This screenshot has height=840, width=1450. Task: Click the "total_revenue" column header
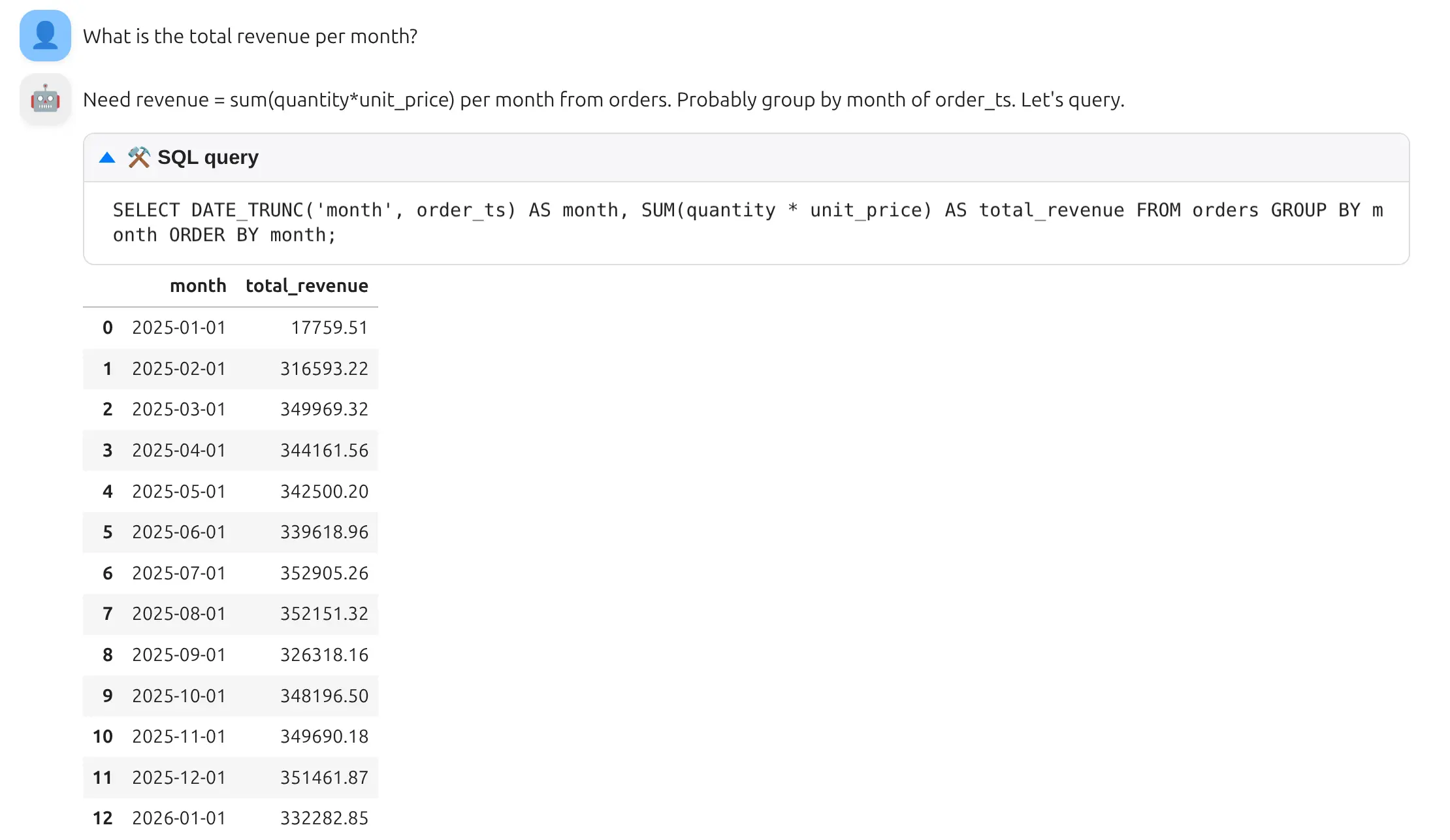[x=306, y=286]
